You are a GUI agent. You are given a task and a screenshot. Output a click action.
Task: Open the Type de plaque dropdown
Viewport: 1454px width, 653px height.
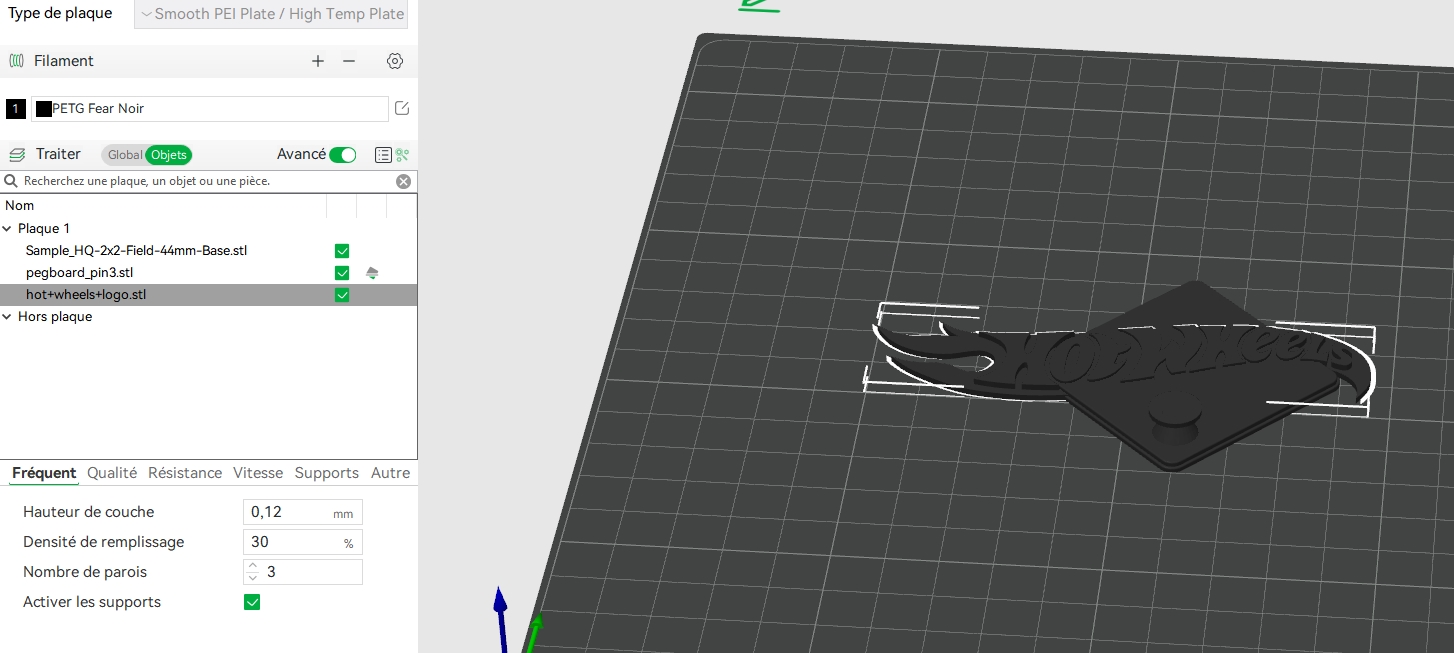pyautogui.click(x=272, y=14)
